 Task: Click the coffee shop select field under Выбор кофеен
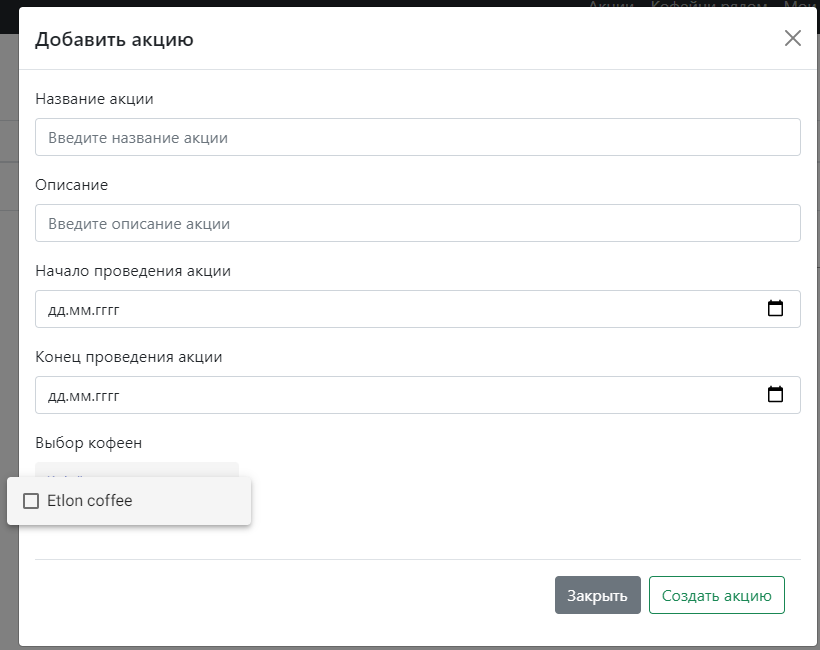(x=137, y=470)
